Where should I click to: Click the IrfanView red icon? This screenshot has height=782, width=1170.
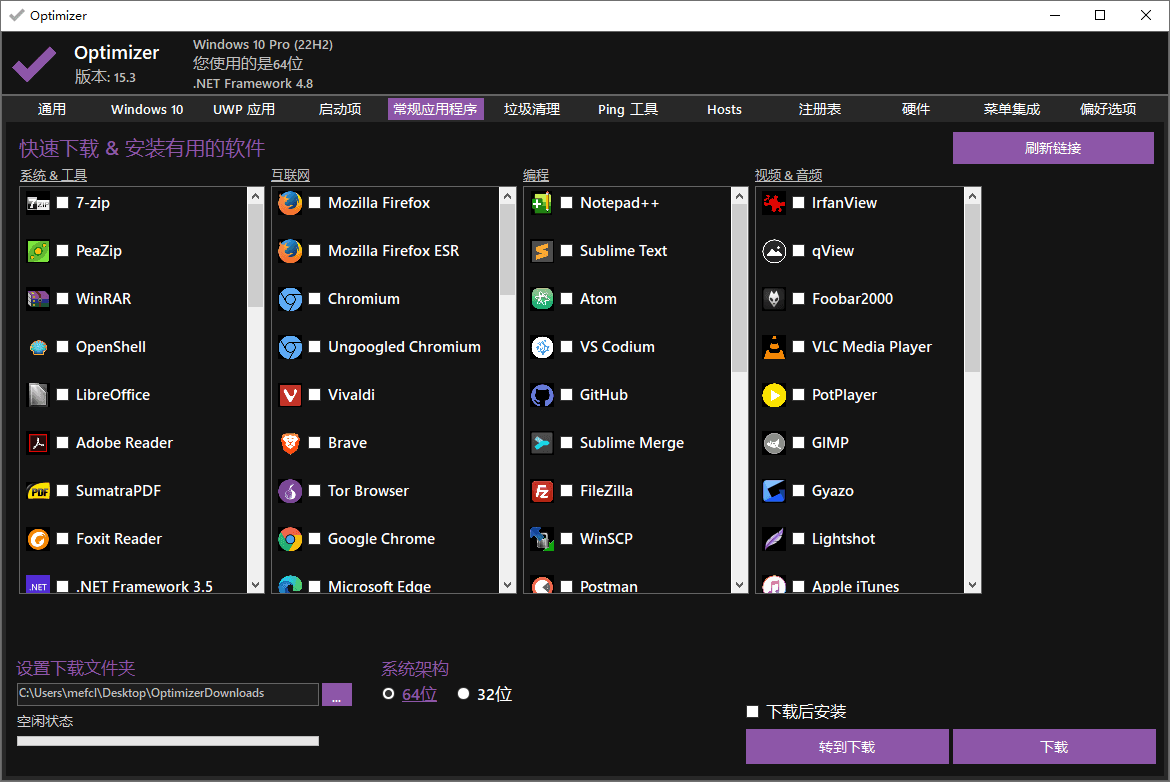775,203
